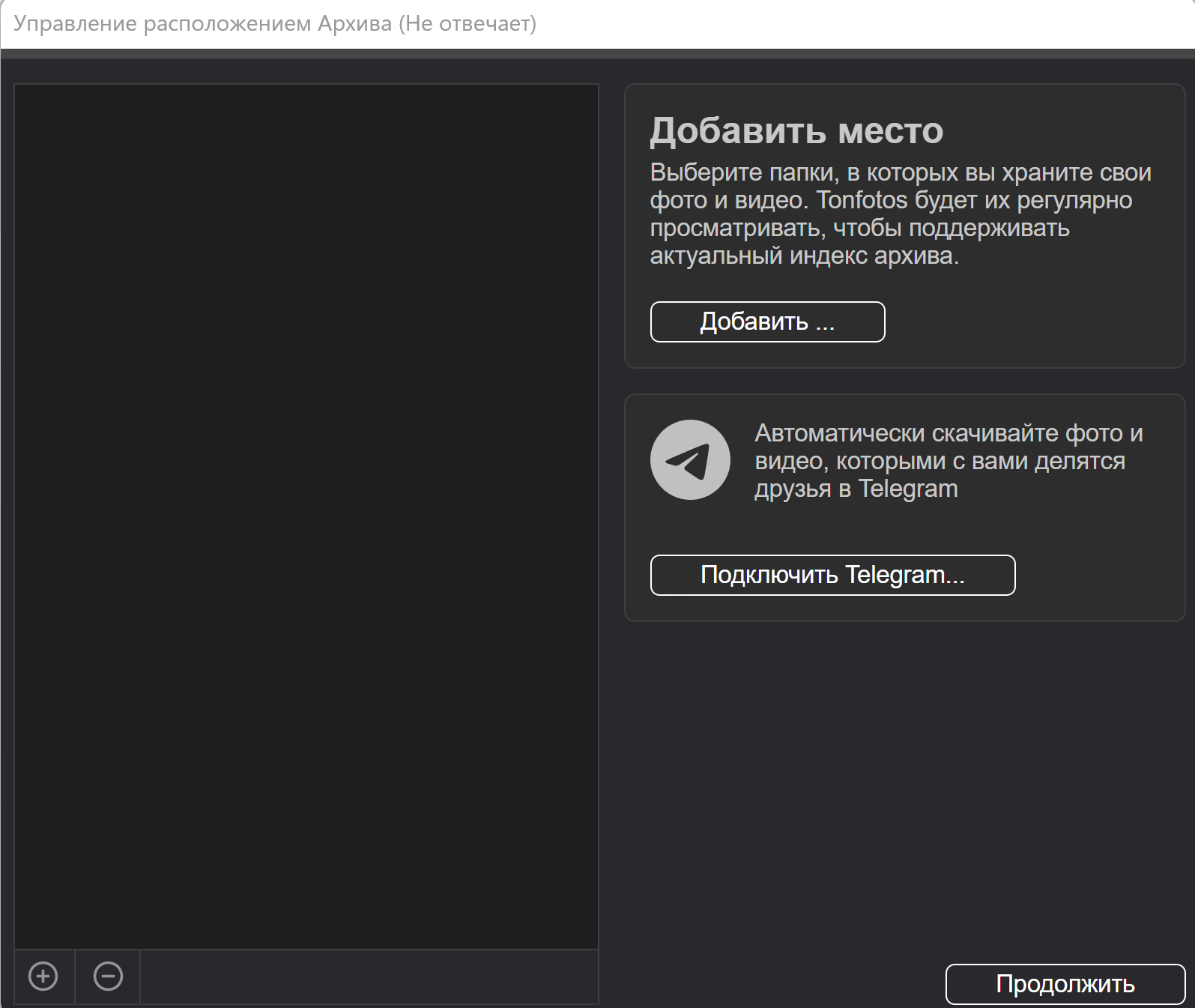Click the phrase "актуальный индекс архива"
Image resolution: width=1195 pixels, height=1008 pixels.
click(803, 256)
